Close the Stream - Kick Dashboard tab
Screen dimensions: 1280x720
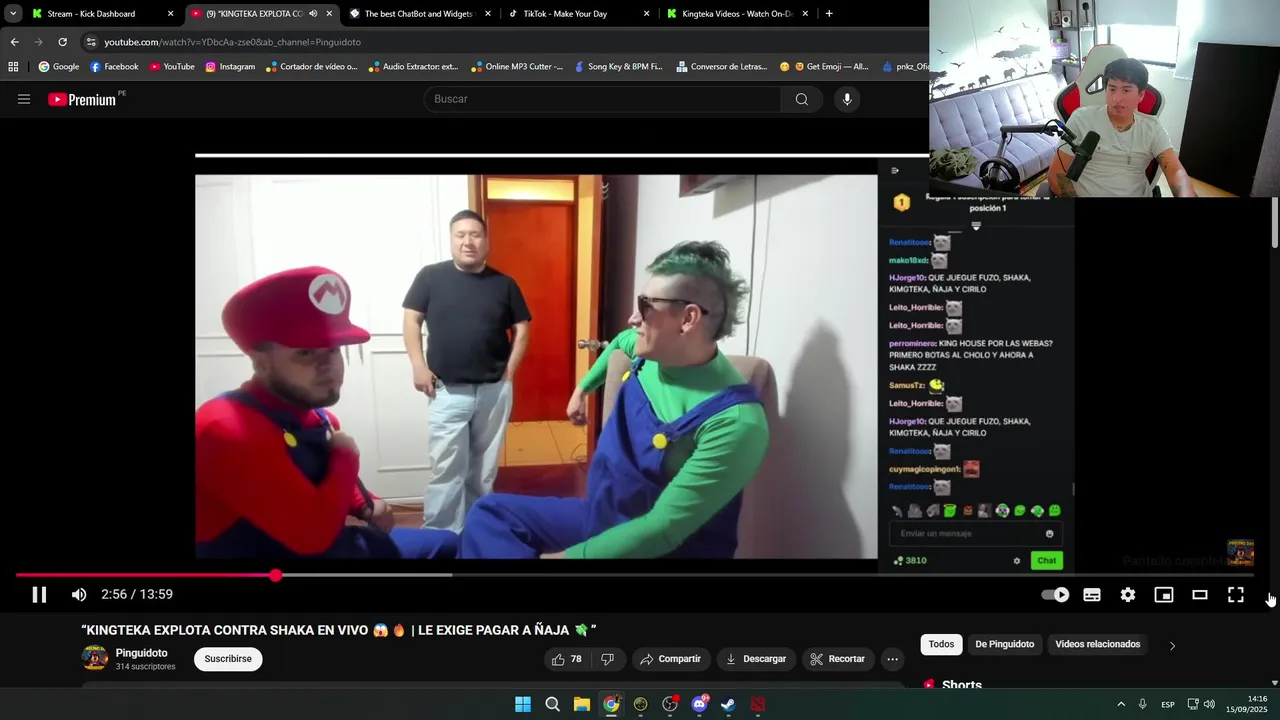[170, 14]
